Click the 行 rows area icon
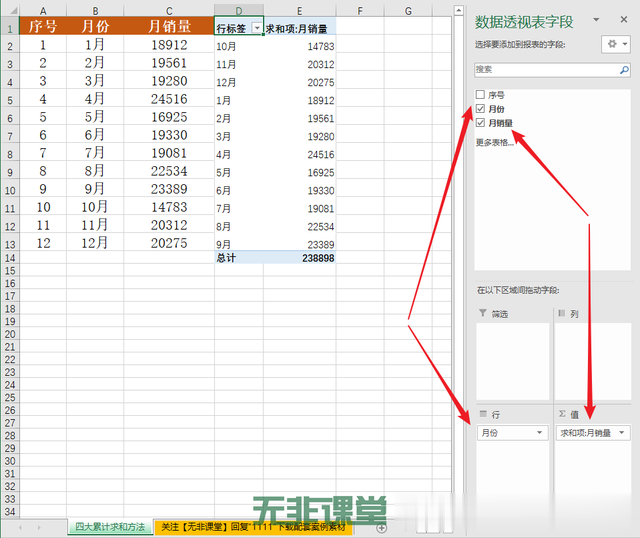This screenshot has height=538, width=640. 483,414
